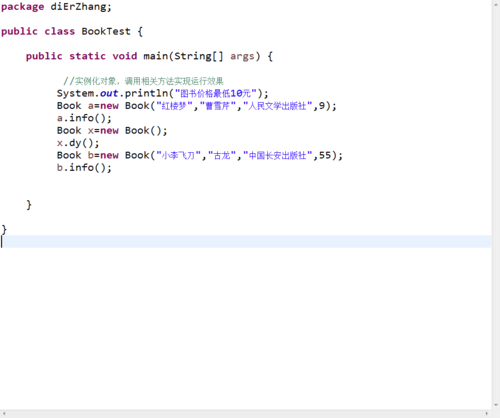
Task: Click the "红楼梦" string literal
Action: [174, 106]
